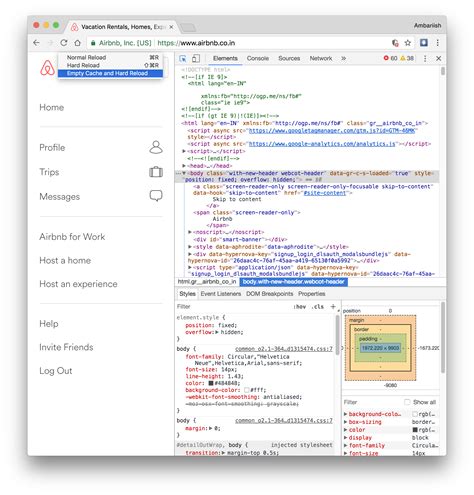474x495 pixels.
Task: Click the red error count icon
Action: (386, 58)
